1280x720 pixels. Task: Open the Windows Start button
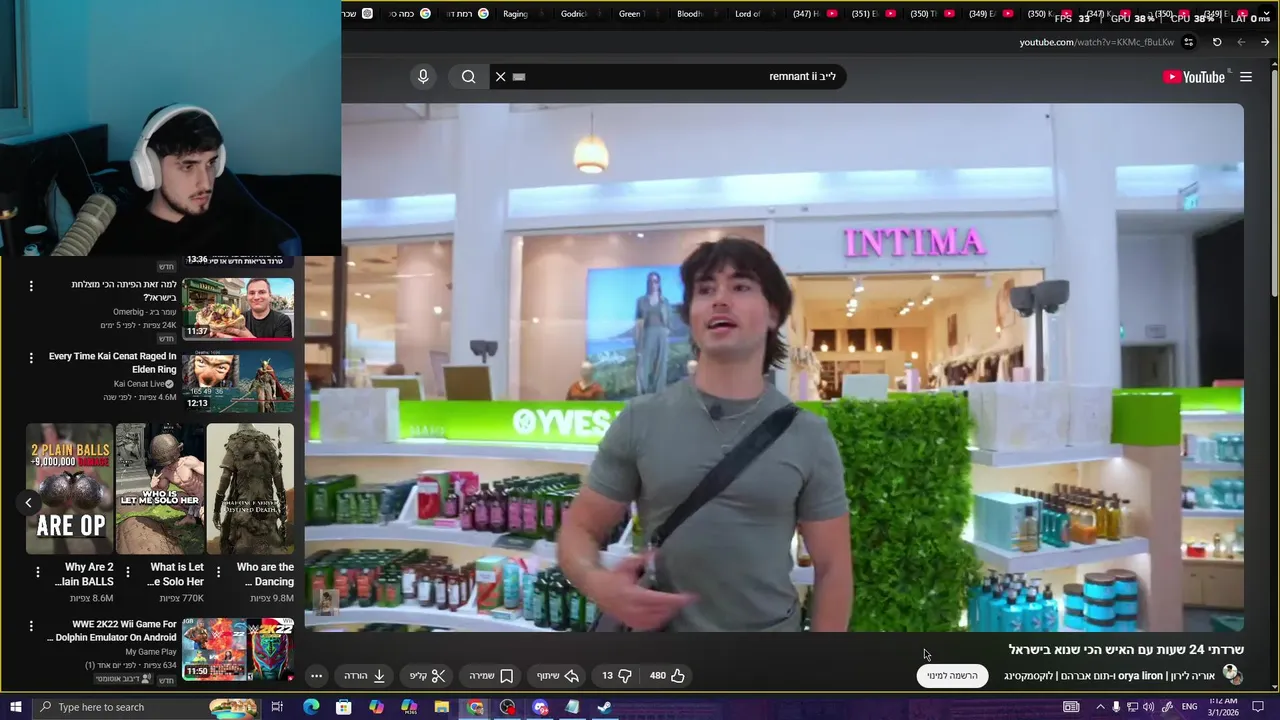pos(16,707)
